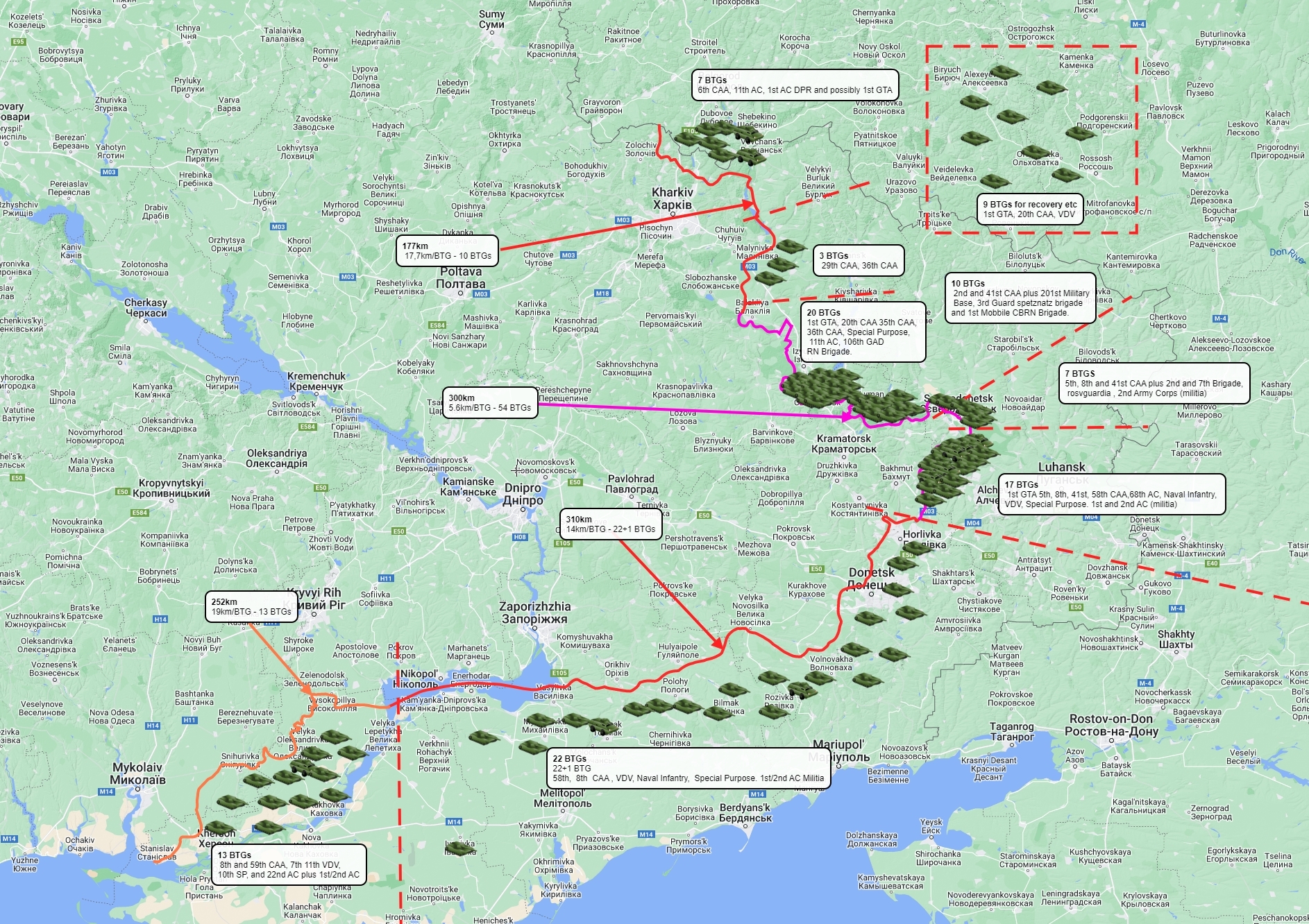Open the "252km 19km/BTG - 13 BTGs" label

tap(251, 607)
